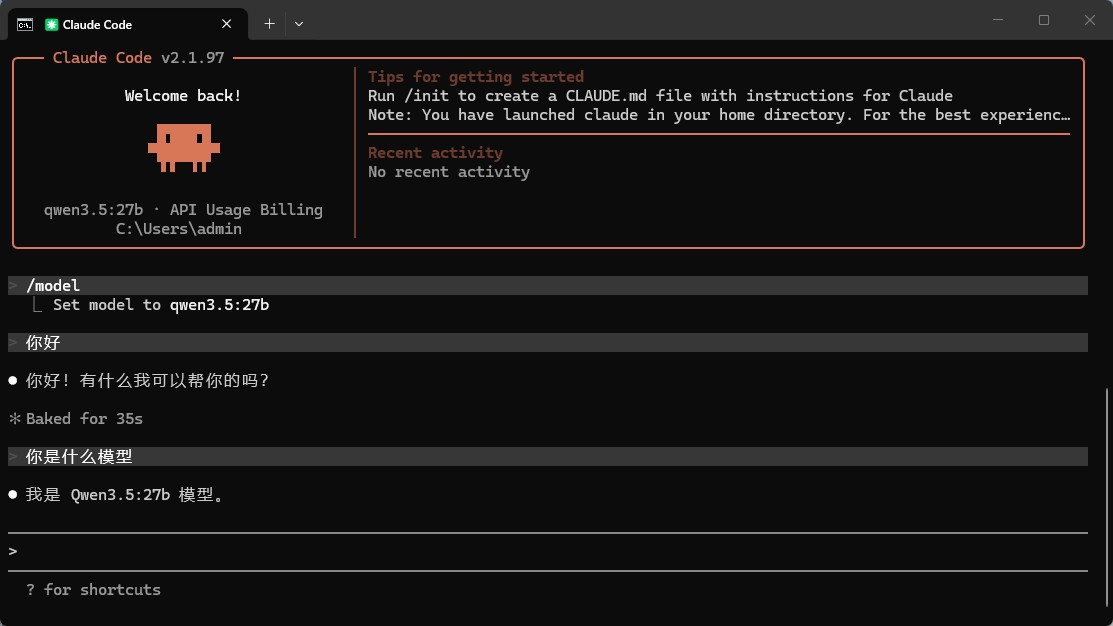This screenshot has height=626, width=1113.
Task: Click the "? for shortcuts" hint
Action: point(93,590)
